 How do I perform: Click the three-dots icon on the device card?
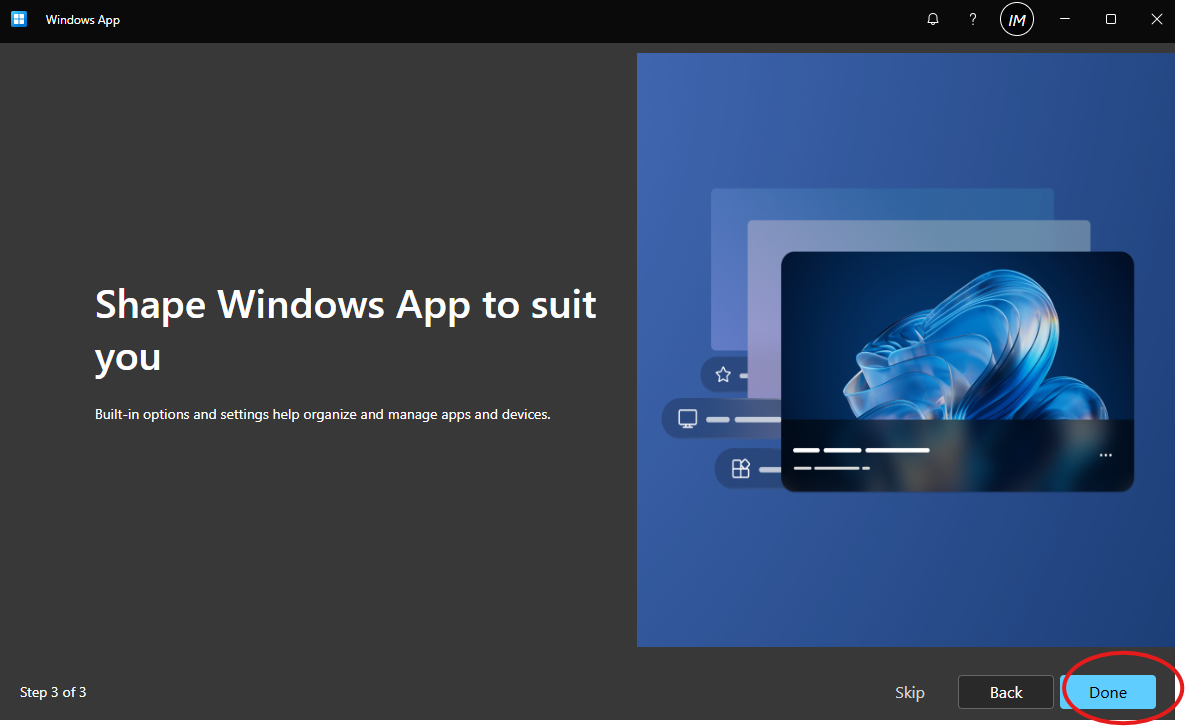pyautogui.click(x=1105, y=455)
